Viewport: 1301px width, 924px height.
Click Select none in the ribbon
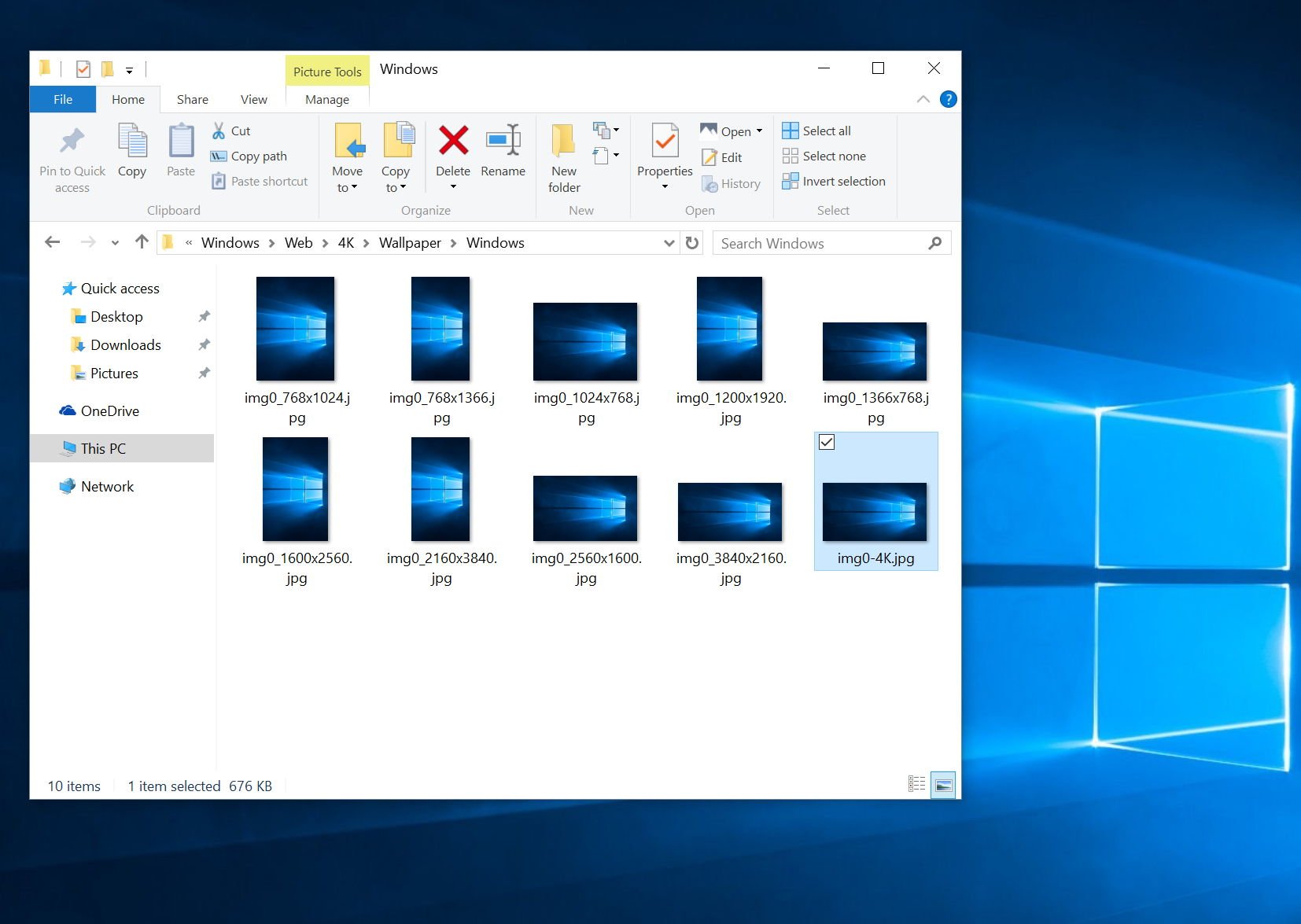point(824,156)
